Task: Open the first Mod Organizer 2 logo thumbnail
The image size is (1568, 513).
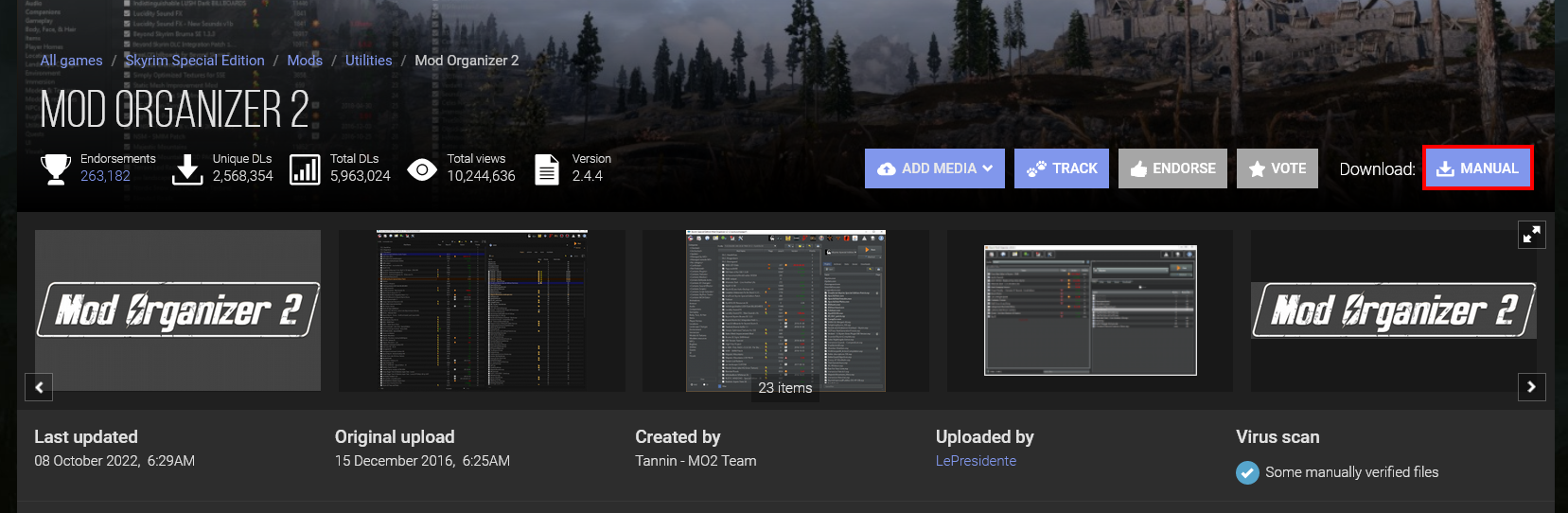Action: point(178,310)
